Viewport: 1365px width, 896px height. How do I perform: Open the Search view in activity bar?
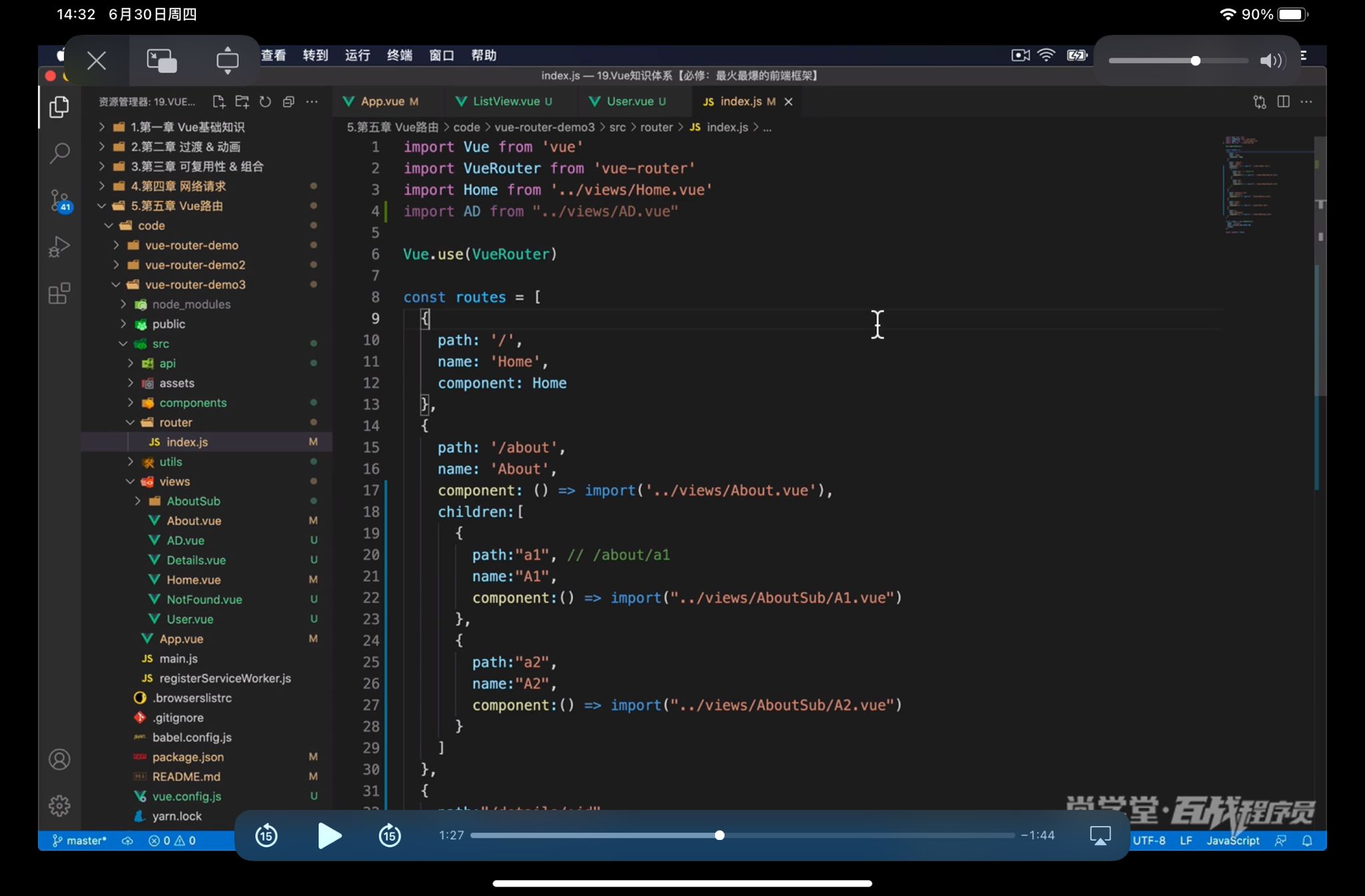point(59,153)
